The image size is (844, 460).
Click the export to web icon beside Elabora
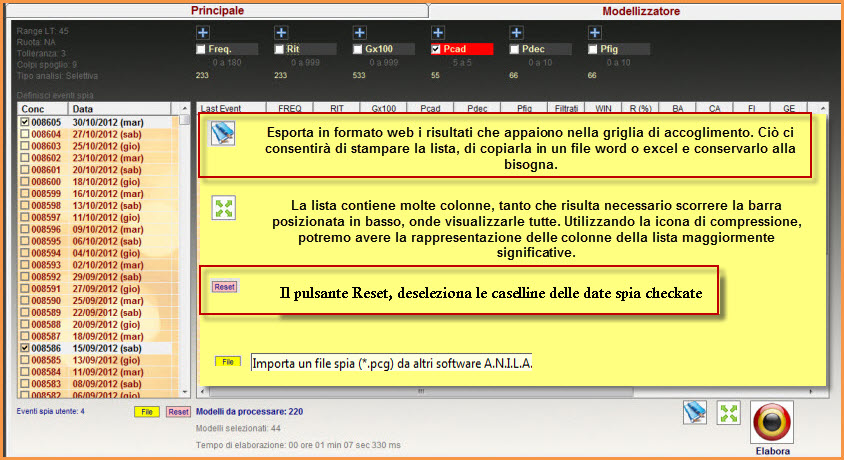click(x=695, y=413)
